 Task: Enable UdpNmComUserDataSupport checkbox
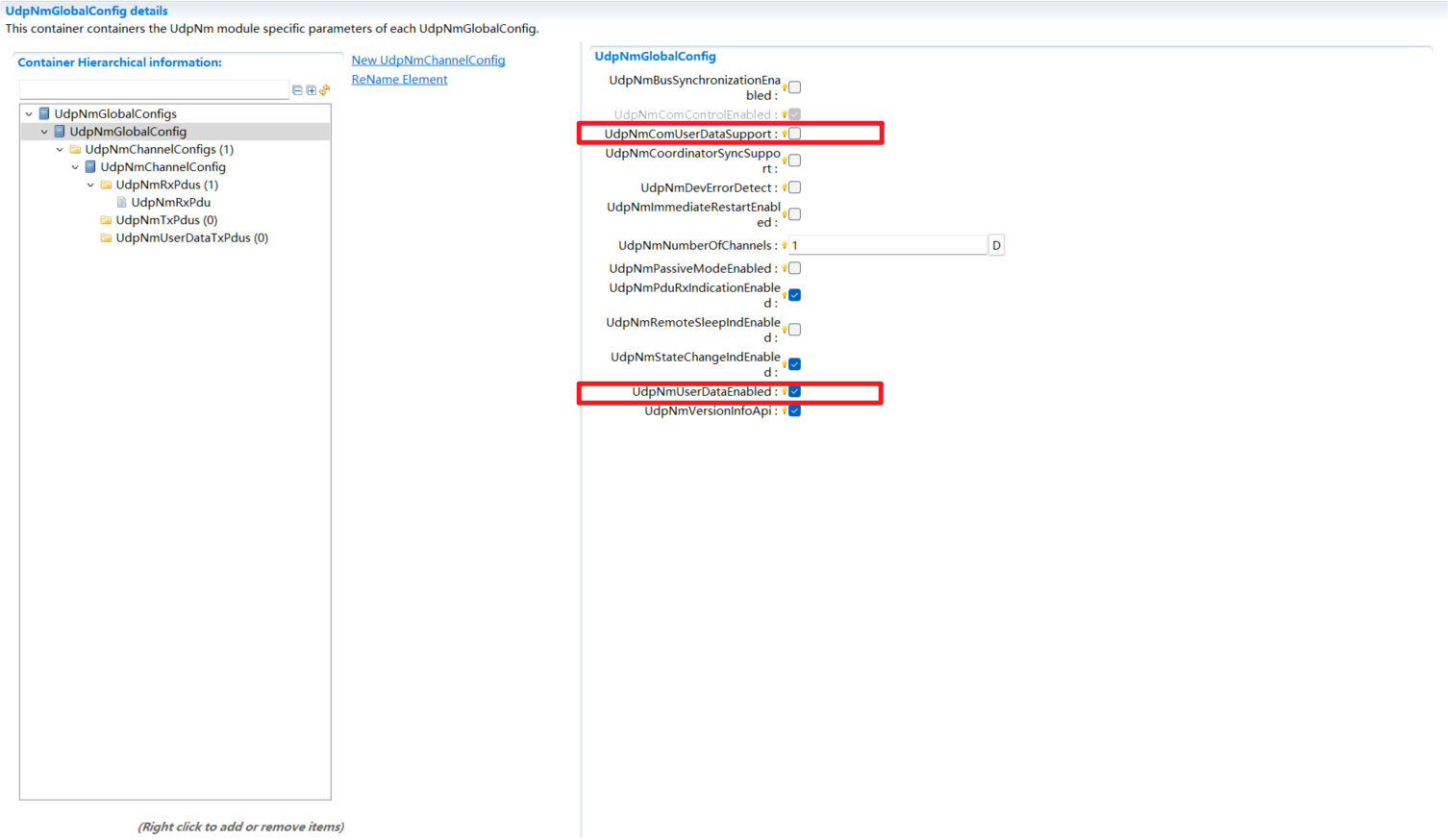(x=795, y=134)
